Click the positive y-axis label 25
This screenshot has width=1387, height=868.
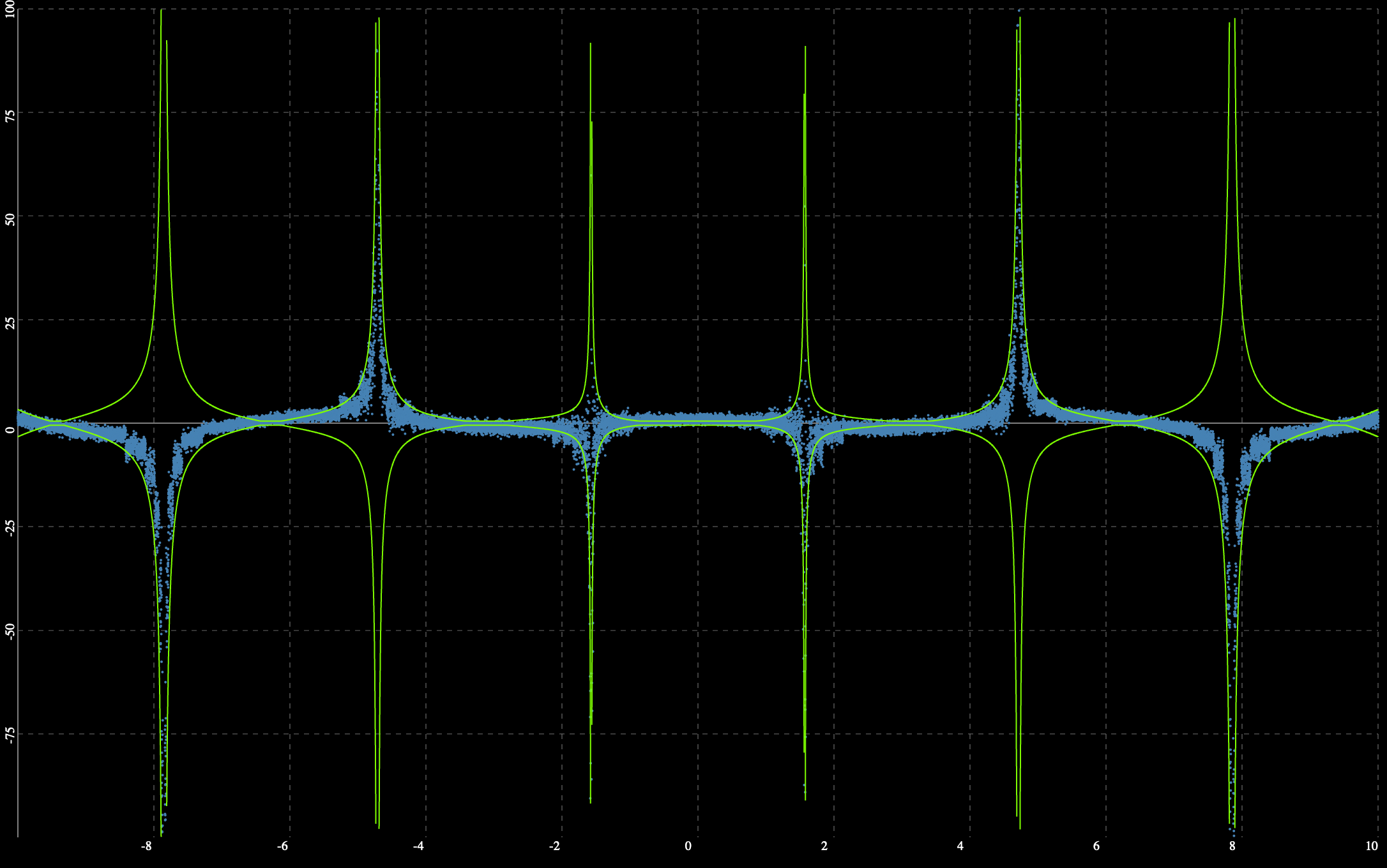tap(10, 323)
